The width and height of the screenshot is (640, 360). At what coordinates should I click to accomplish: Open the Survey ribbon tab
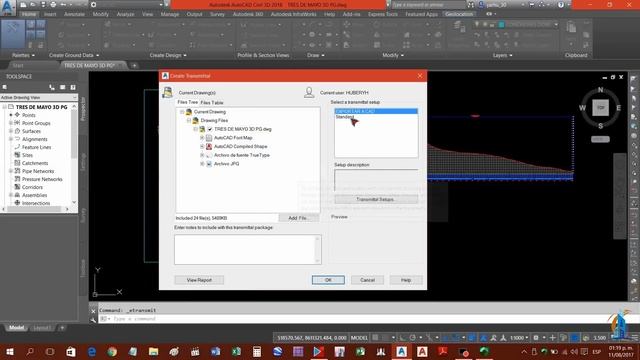tap(217, 14)
